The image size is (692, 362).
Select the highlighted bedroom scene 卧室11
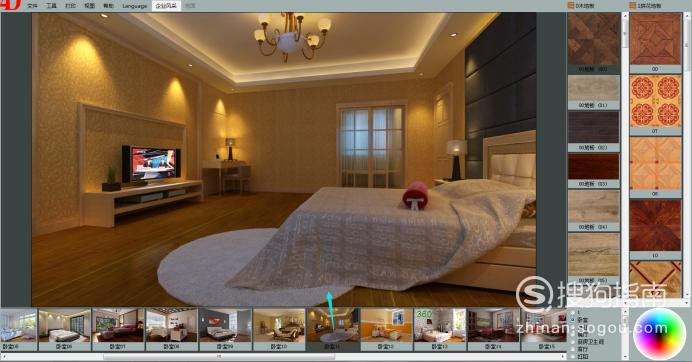(x=333, y=329)
